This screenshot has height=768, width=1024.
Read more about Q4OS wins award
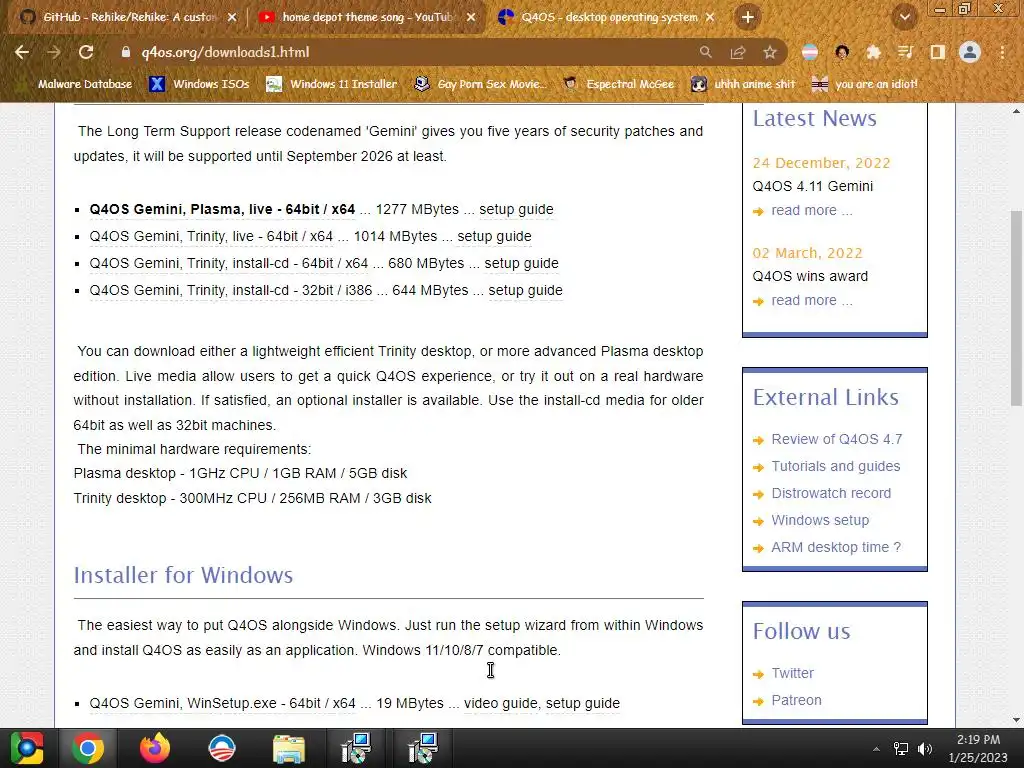click(812, 300)
